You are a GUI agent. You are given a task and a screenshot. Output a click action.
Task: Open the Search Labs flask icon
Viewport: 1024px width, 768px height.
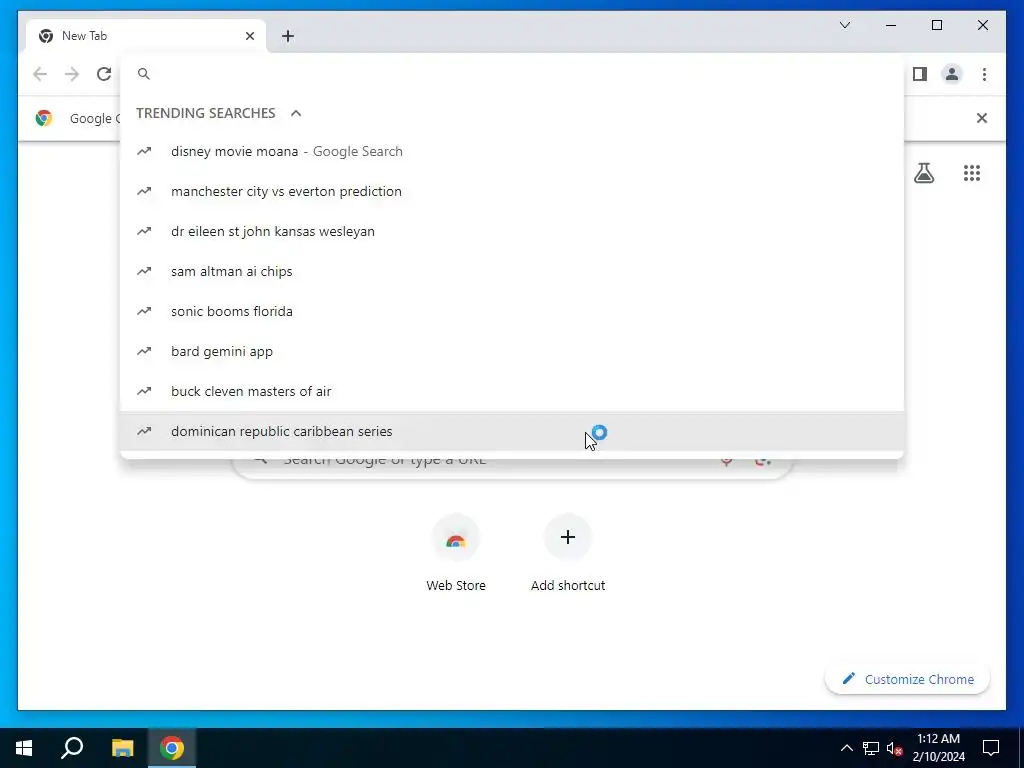point(923,173)
